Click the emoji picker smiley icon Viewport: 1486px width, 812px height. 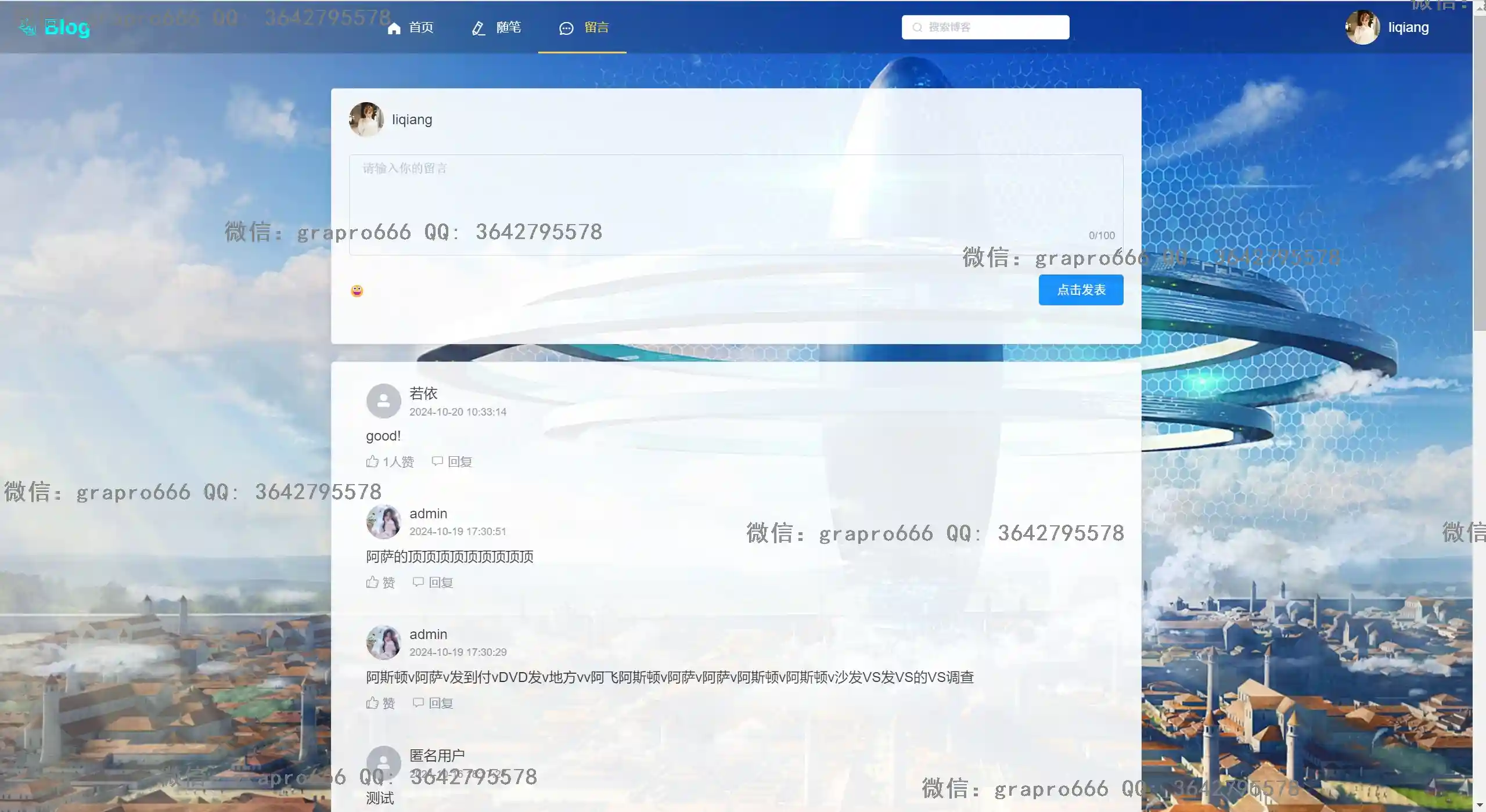click(357, 291)
